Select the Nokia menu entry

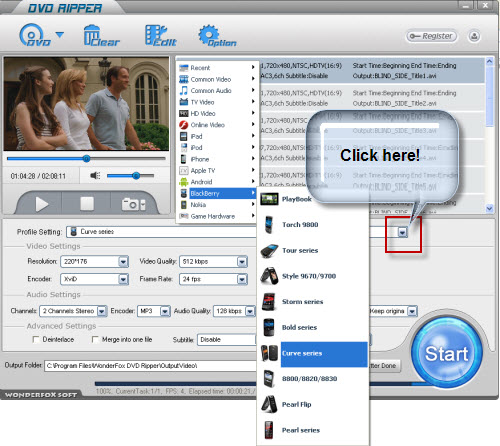[217, 205]
